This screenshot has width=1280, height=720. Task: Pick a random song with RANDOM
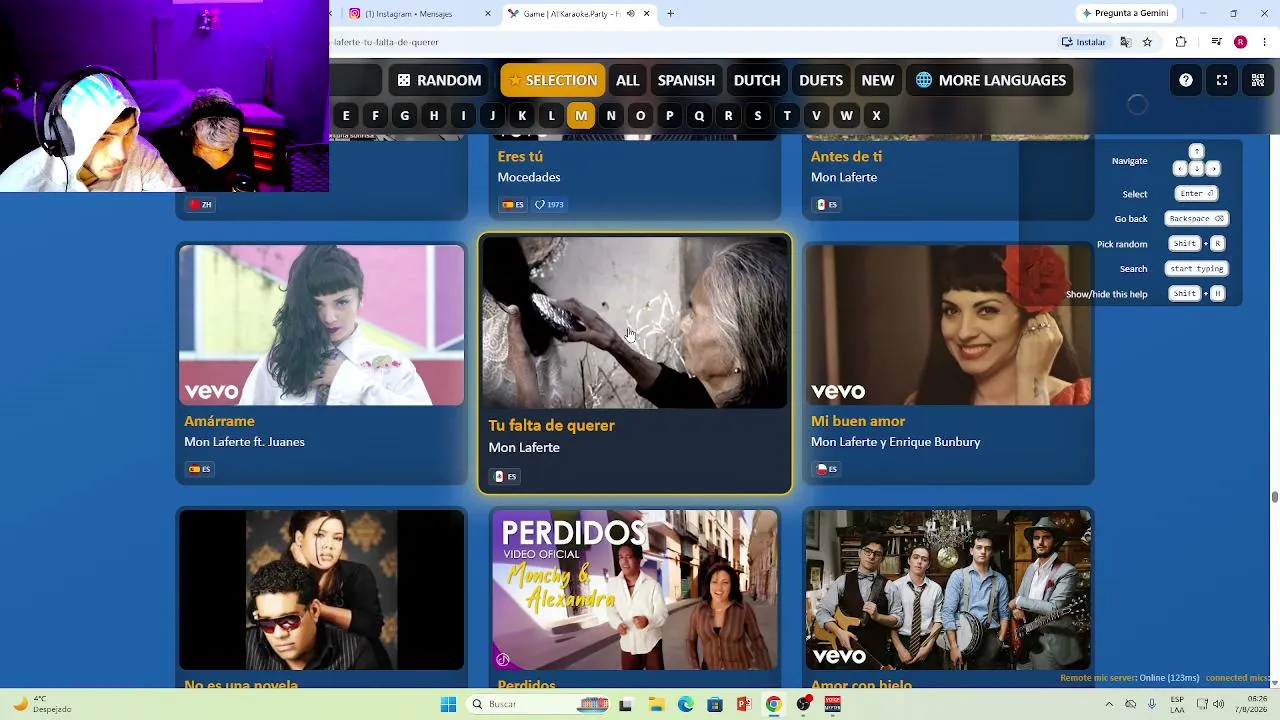(x=439, y=80)
